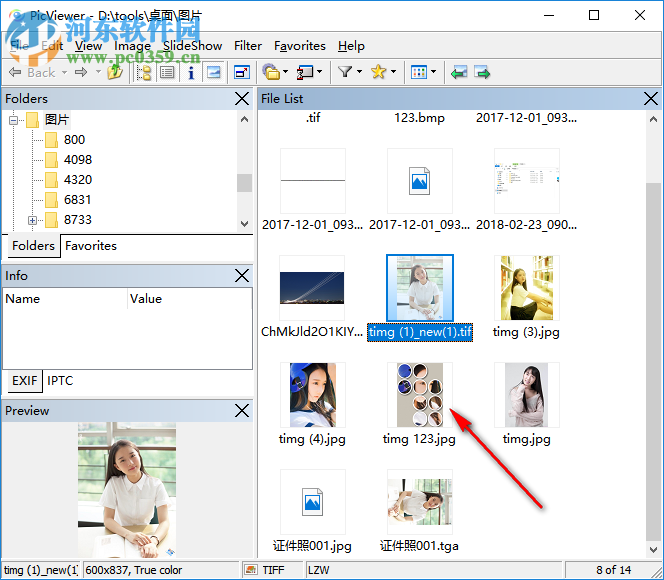Open recent folders dropdown arrow
The image size is (664, 580).
point(285,72)
